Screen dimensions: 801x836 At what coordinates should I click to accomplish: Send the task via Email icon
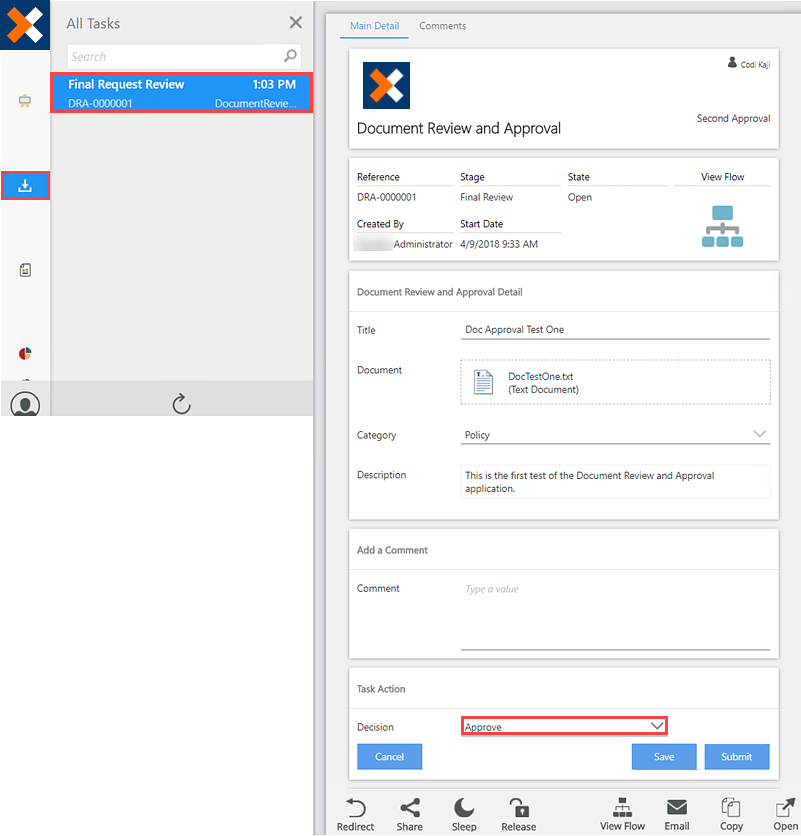(677, 808)
